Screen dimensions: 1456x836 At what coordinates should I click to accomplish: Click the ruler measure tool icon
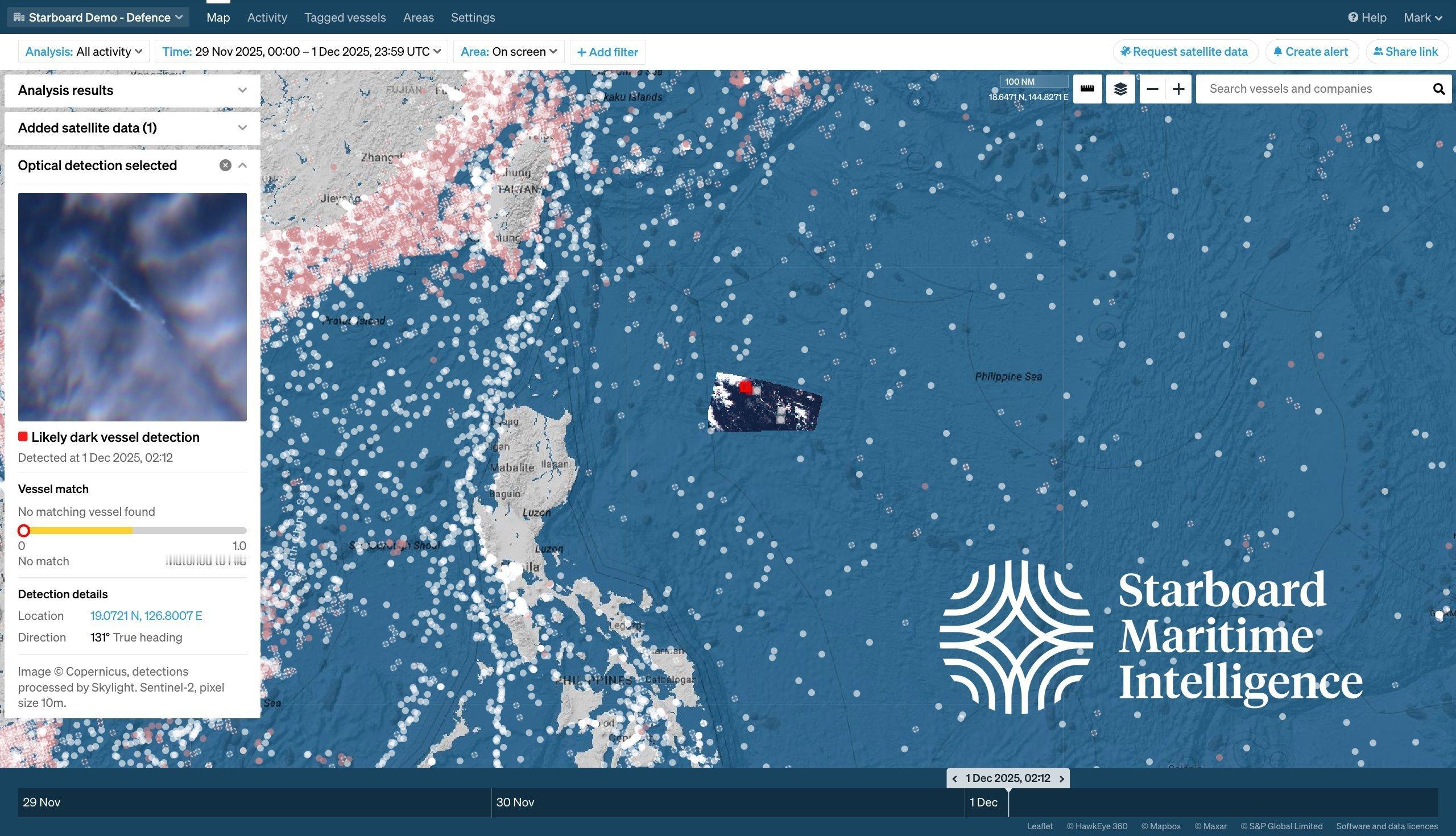pos(1087,89)
